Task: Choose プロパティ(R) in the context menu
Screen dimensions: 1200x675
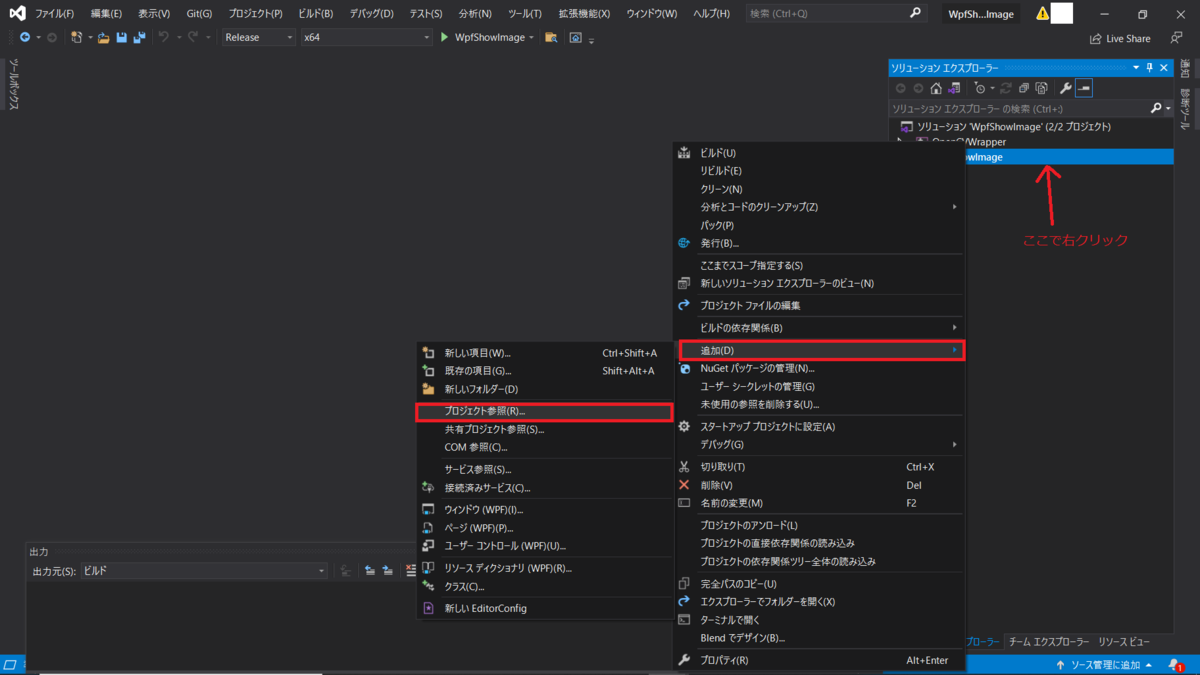Action: tap(819, 660)
